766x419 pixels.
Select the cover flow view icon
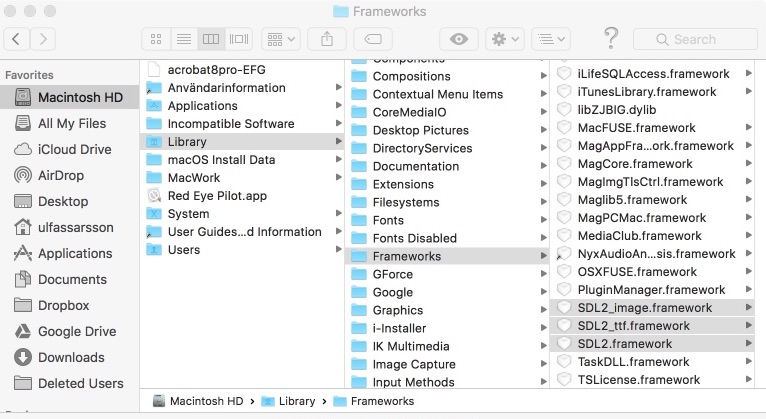[239, 39]
